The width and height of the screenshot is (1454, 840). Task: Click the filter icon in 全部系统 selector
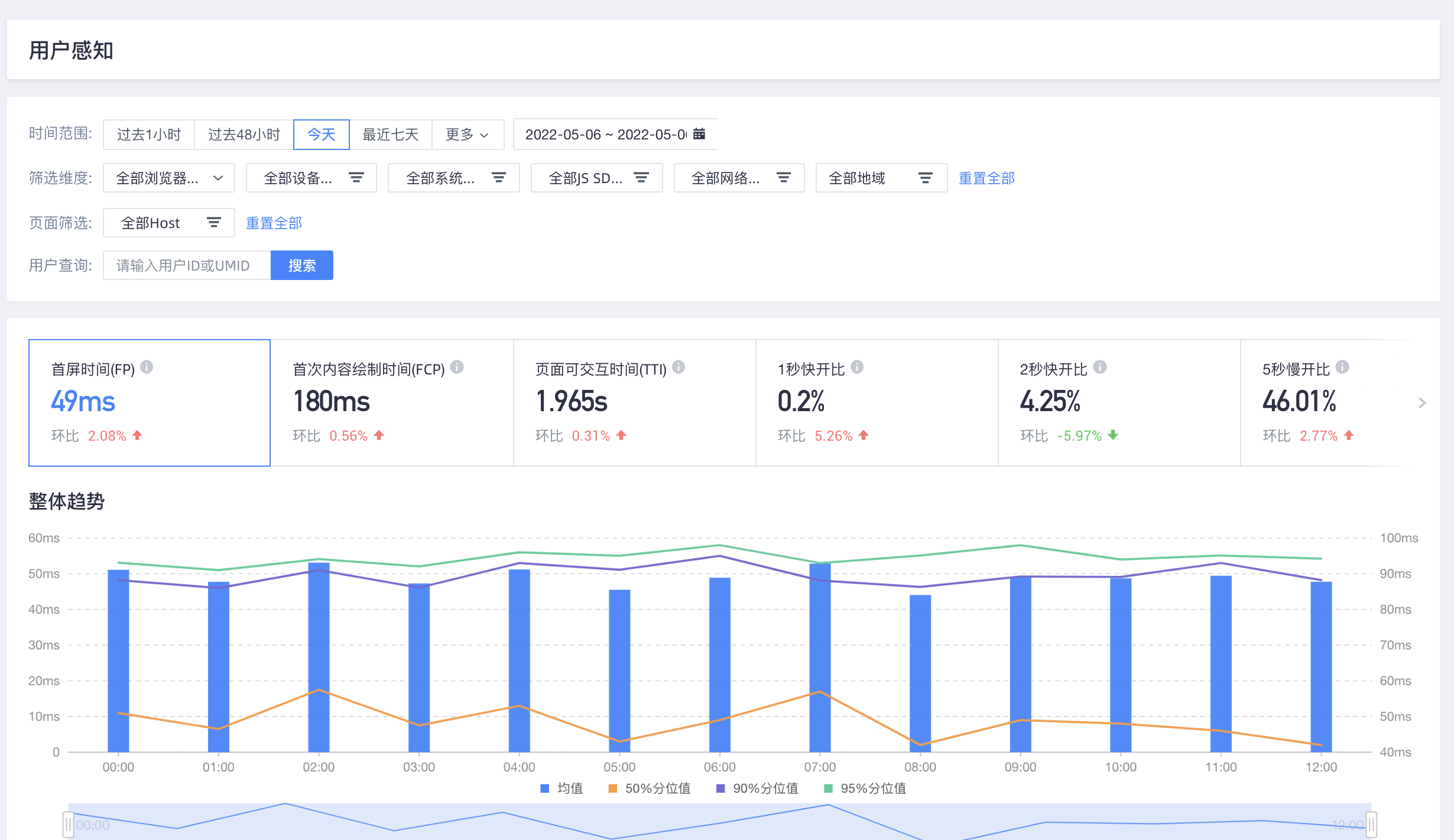point(499,178)
